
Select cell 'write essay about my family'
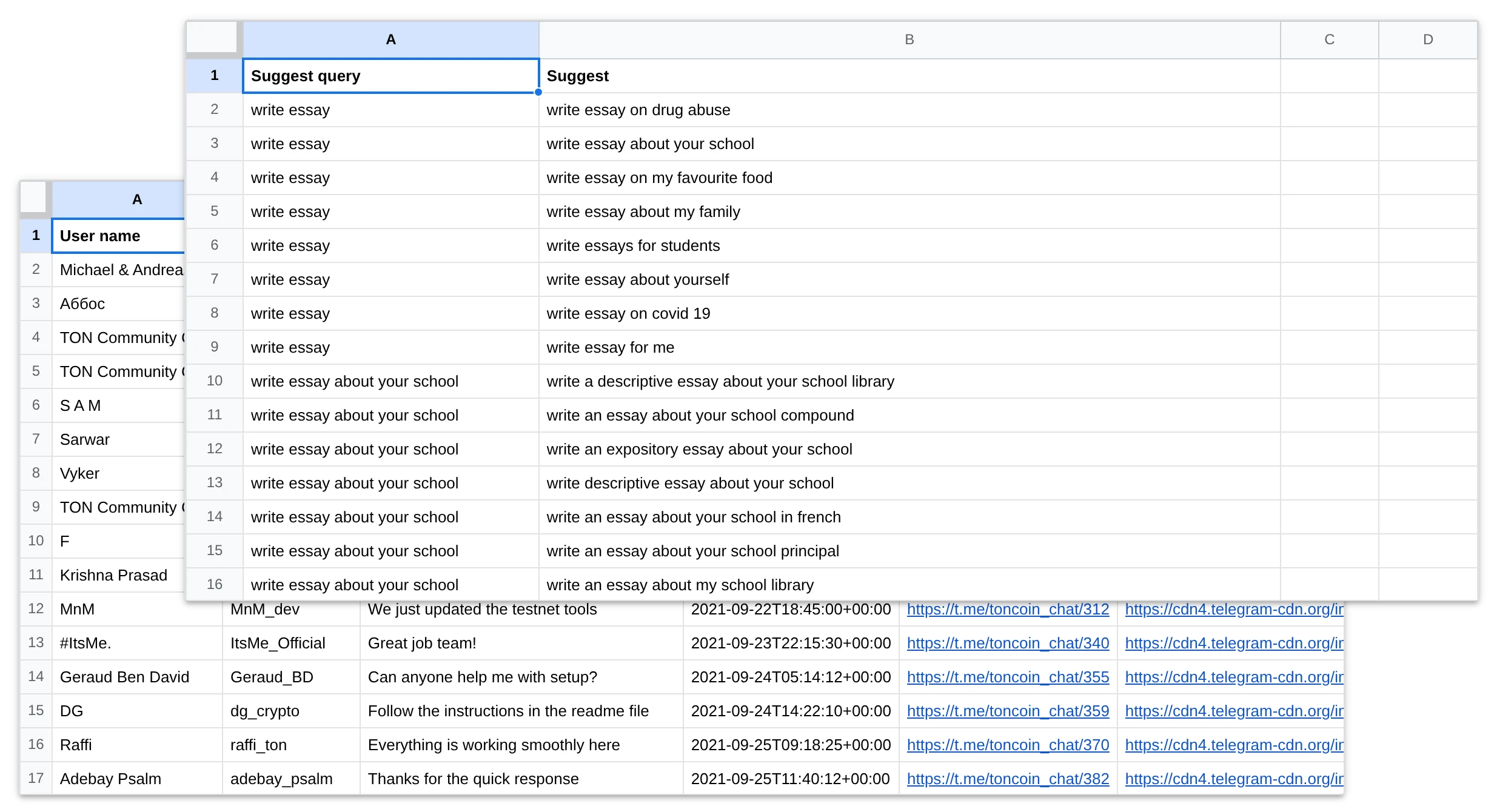click(x=909, y=211)
